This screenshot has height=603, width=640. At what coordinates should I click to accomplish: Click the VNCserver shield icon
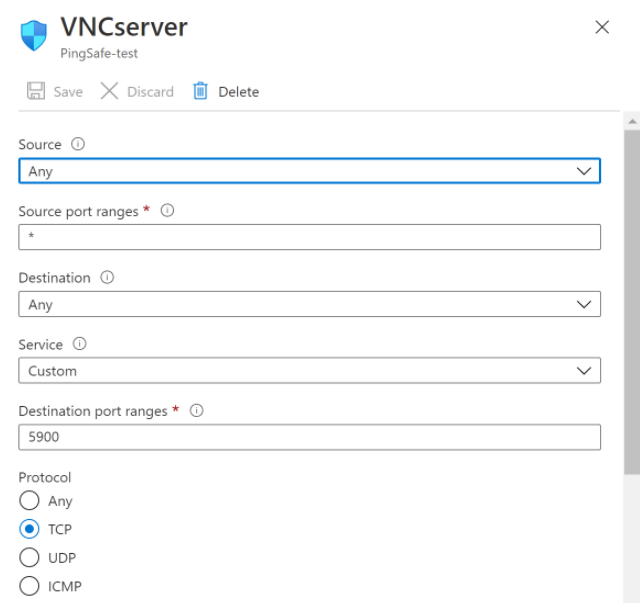[34, 36]
